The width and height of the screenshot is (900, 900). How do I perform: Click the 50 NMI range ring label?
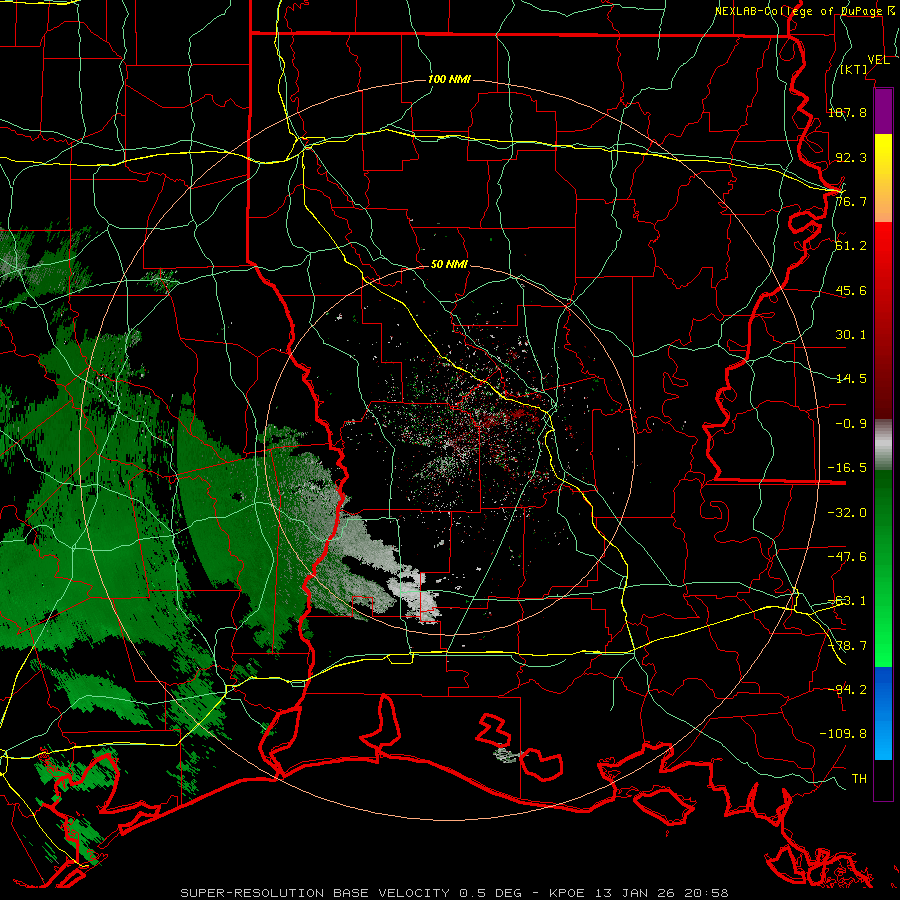point(449,264)
